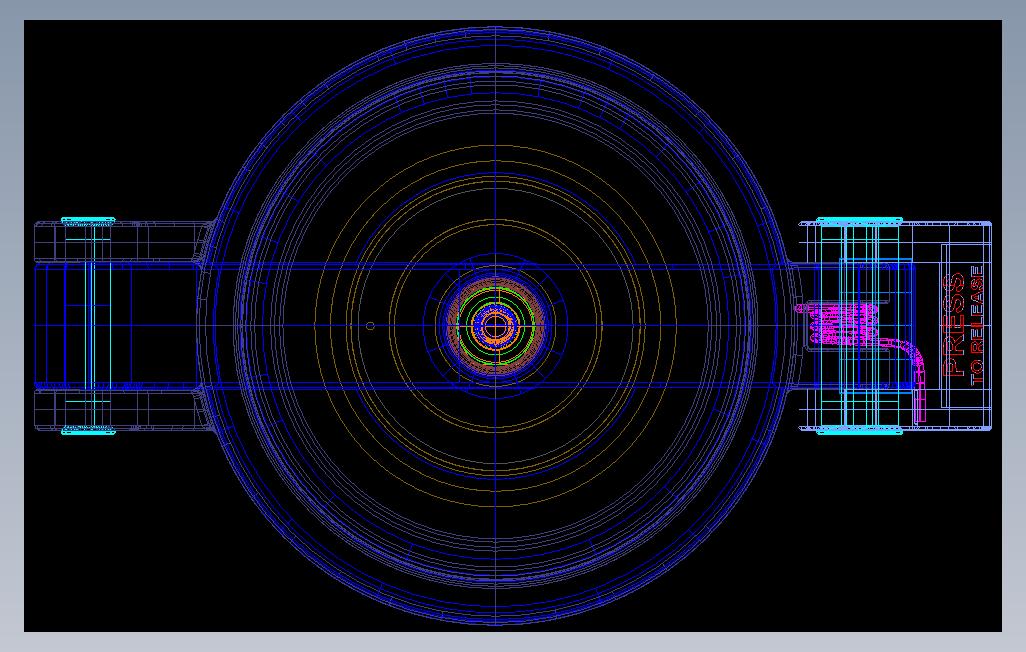1026x652 pixels.
Task: Select the innermost red circle at center
Action: click(487, 326)
